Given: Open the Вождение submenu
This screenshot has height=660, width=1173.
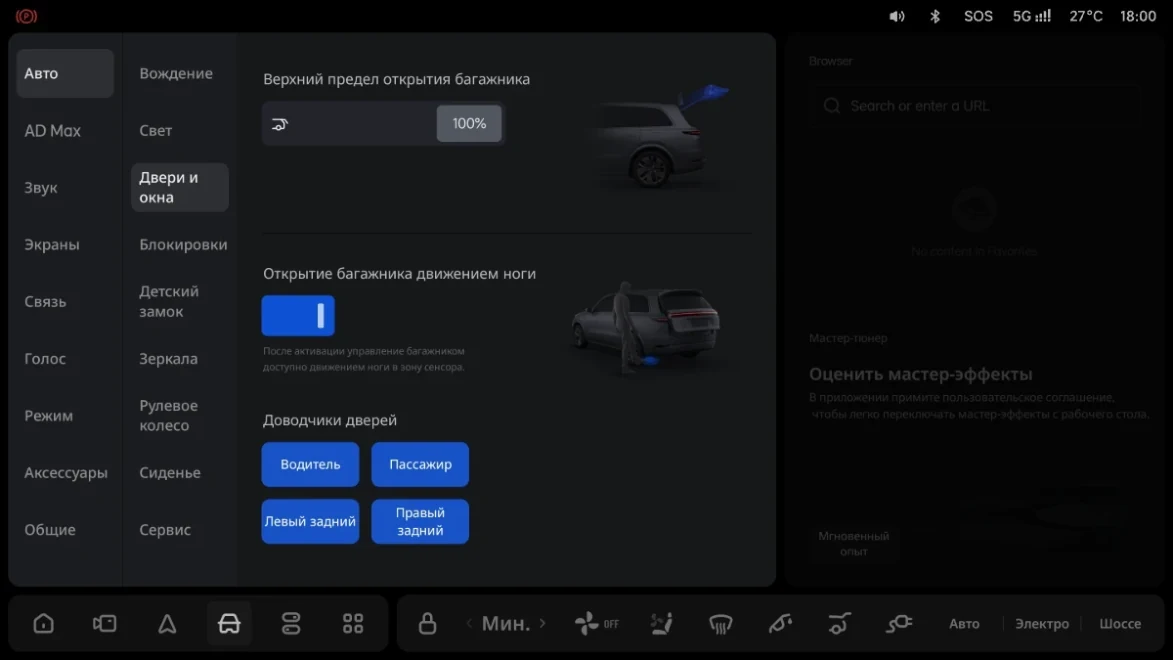Looking at the screenshot, I should click(176, 73).
